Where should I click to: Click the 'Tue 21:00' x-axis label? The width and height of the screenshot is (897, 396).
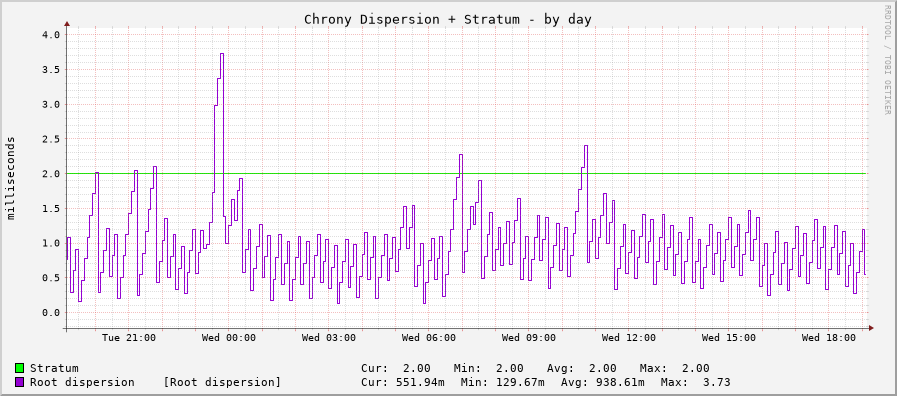coord(129,338)
